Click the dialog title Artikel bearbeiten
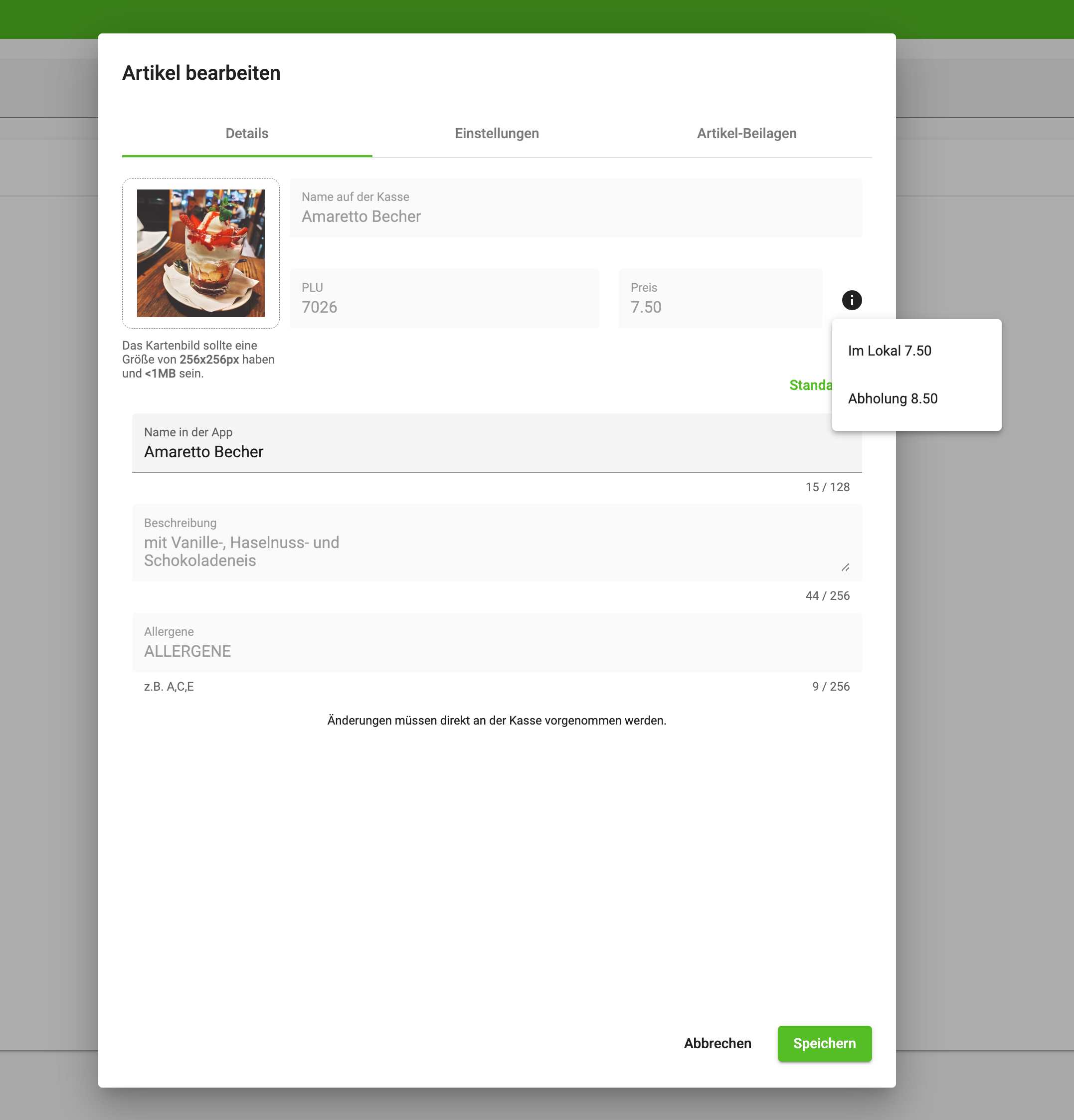The image size is (1074, 1120). click(201, 73)
